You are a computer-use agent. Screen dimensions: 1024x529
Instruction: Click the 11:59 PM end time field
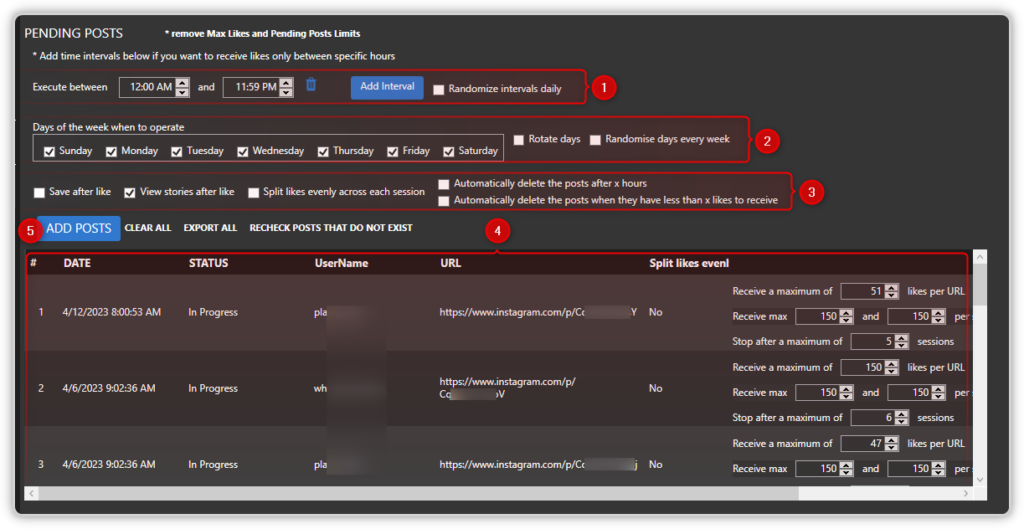pos(251,87)
